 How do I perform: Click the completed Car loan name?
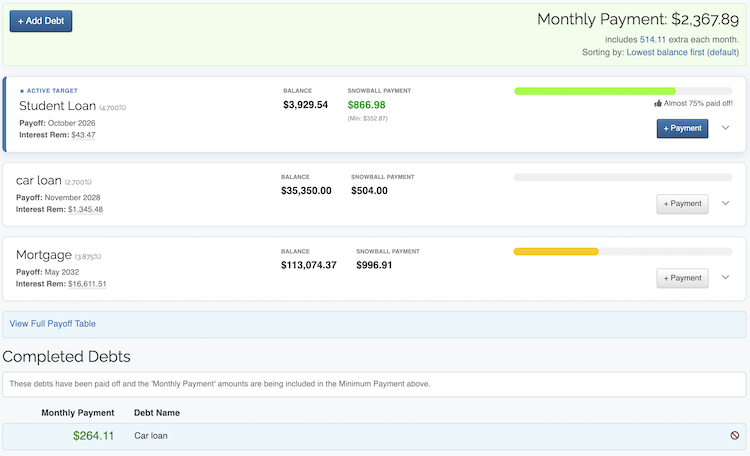[151, 436]
